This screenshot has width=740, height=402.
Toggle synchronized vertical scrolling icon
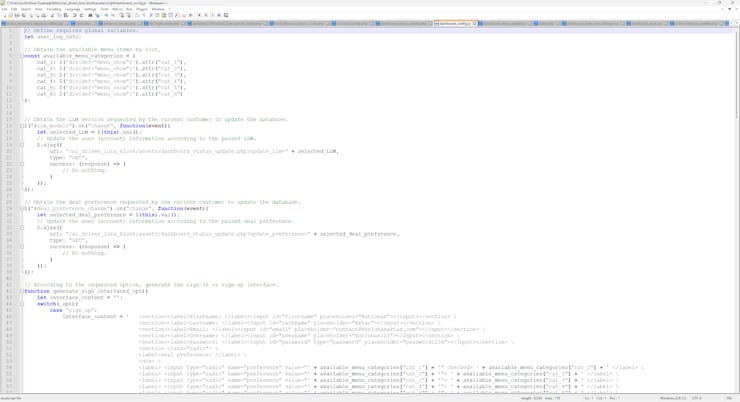121,15
